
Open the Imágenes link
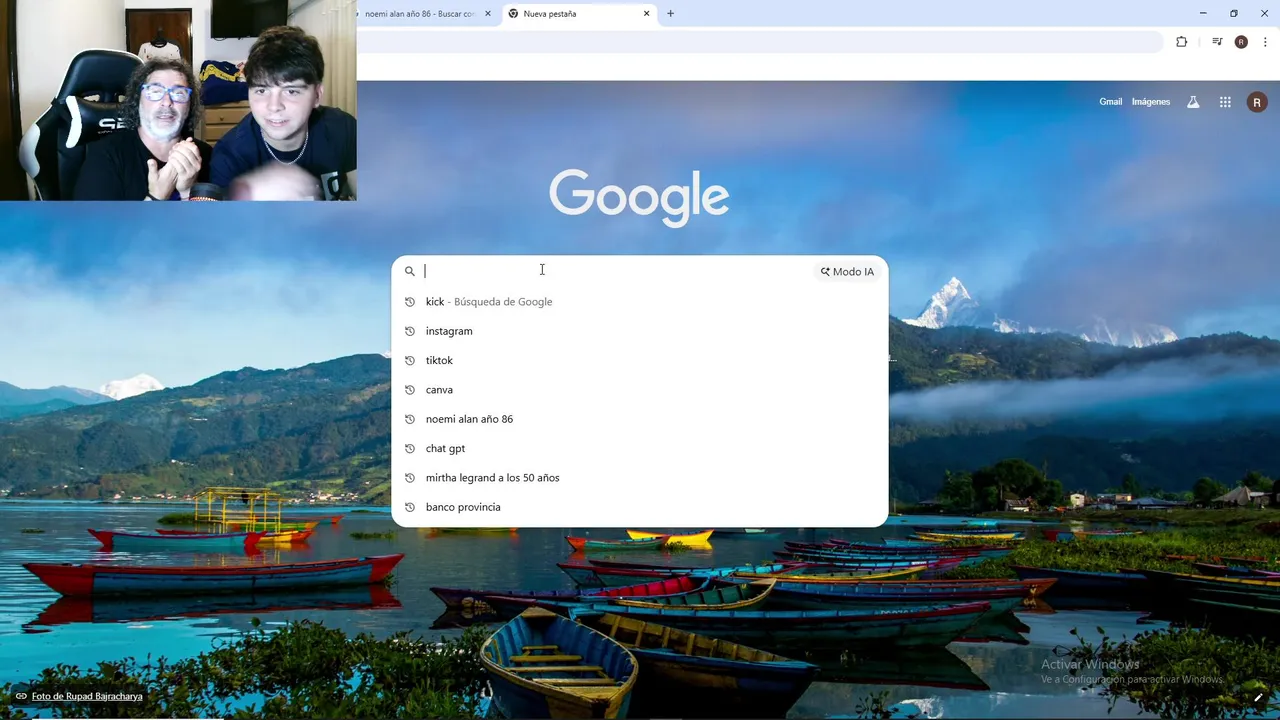1151,102
